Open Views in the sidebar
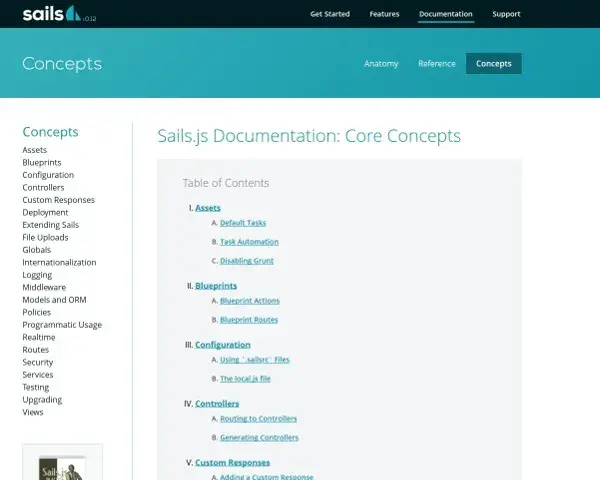Viewport: 600px width, 480px height. pos(33,412)
